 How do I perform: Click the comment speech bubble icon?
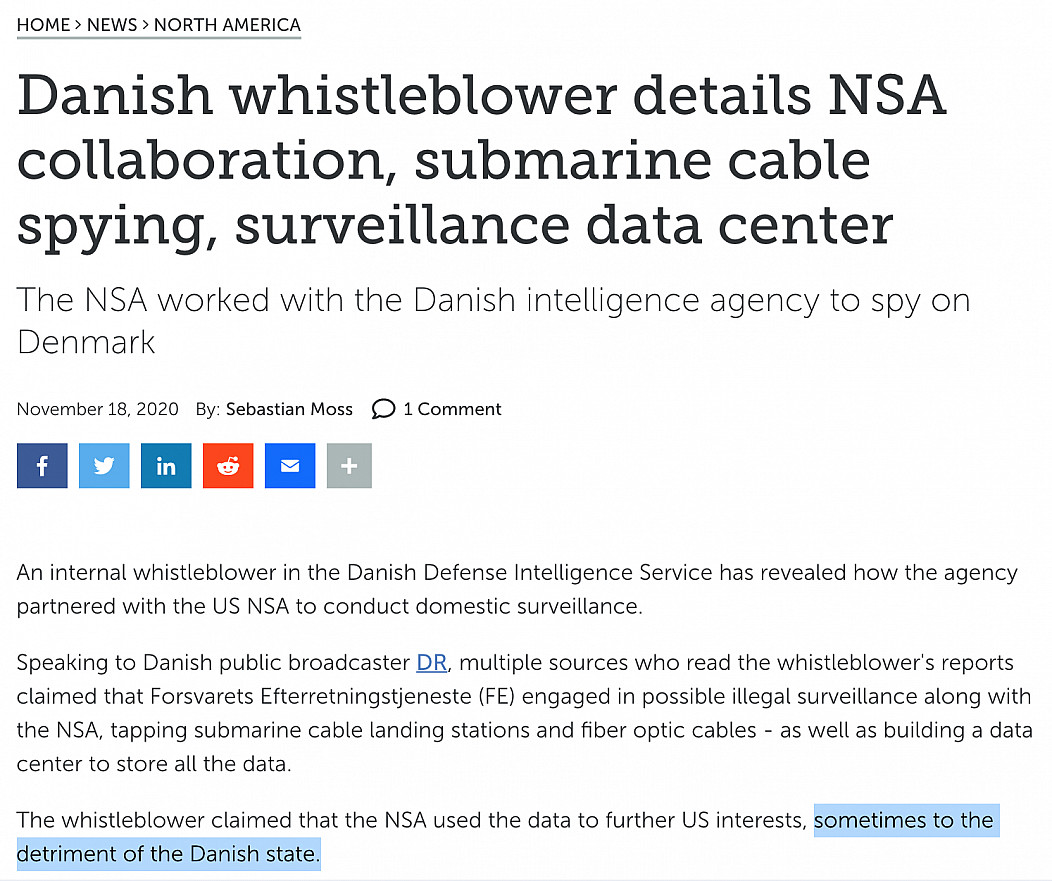tap(383, 409)
